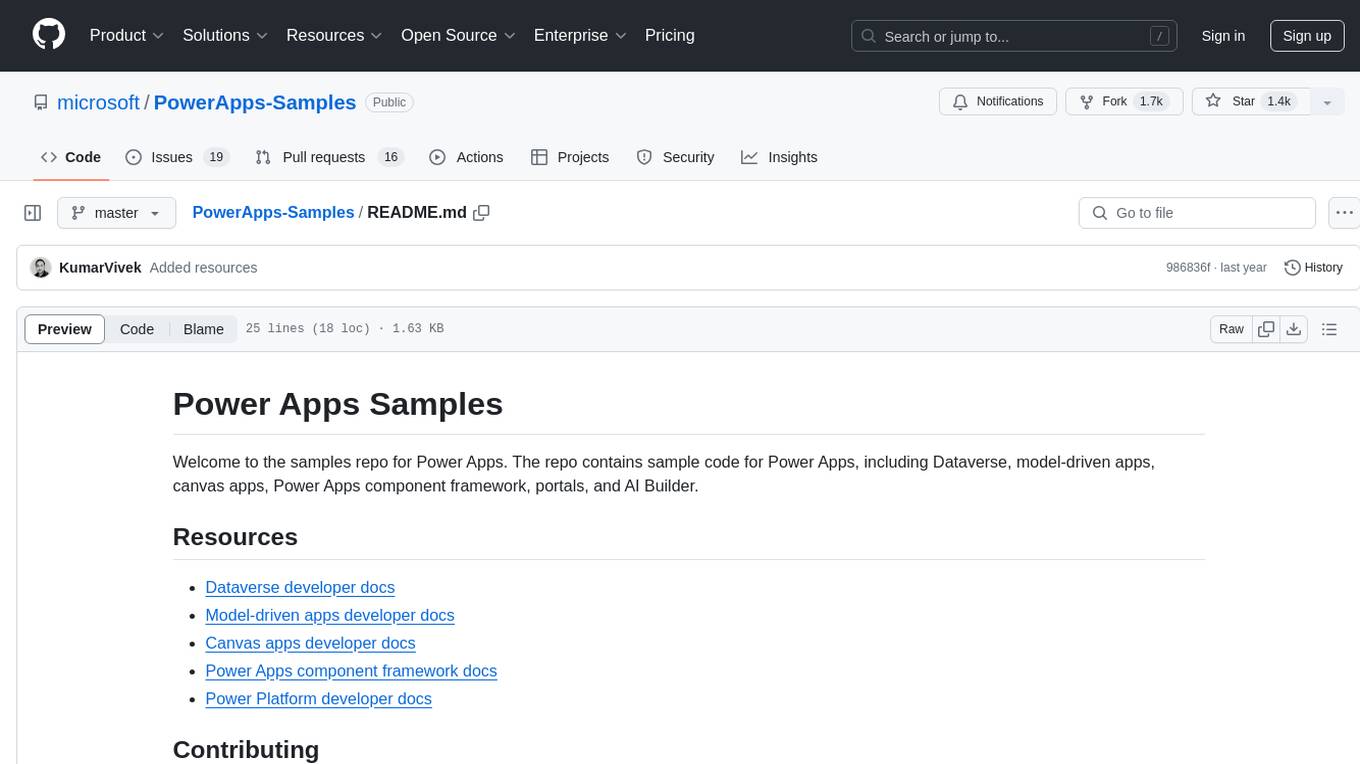
Task: Click the History clock icon
Action: click(x=1292, y=267)
